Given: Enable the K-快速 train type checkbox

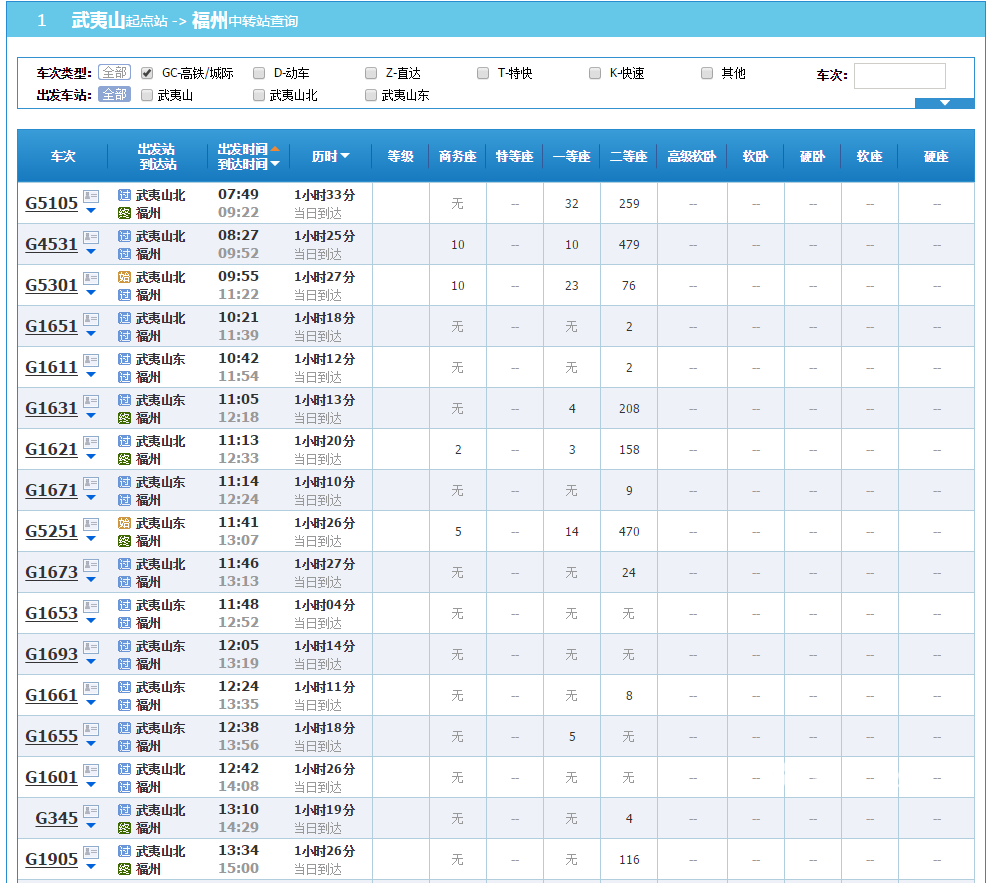Looking at the screenshot, I should (595, 73).
